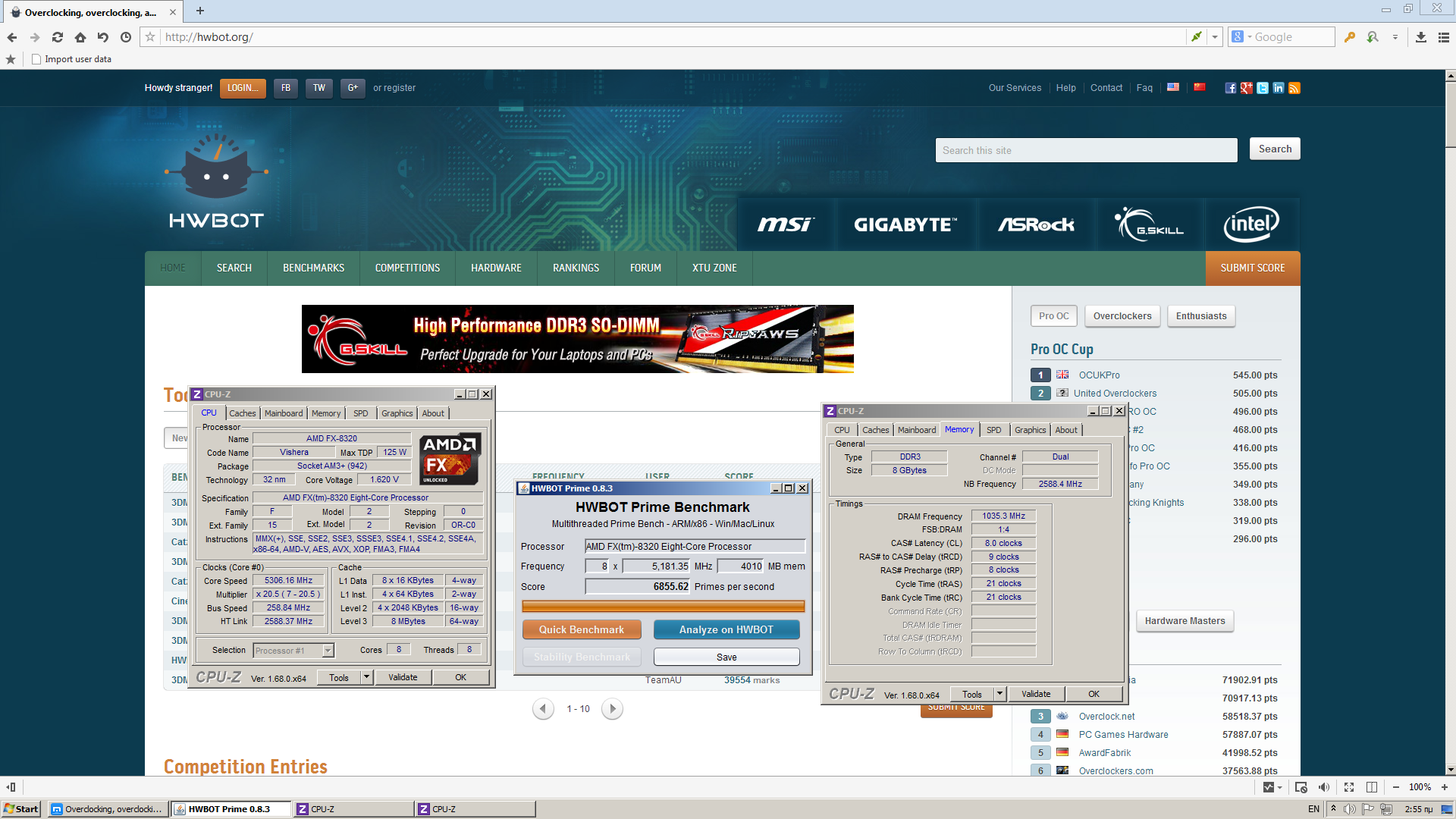
Task: Click the undo closed tab icon
Action: (103, 37)
